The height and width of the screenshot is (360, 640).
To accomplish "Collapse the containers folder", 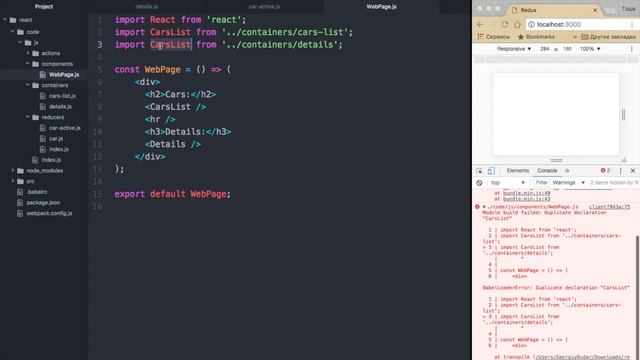I will pyautogui.click(x=28, y=85).
